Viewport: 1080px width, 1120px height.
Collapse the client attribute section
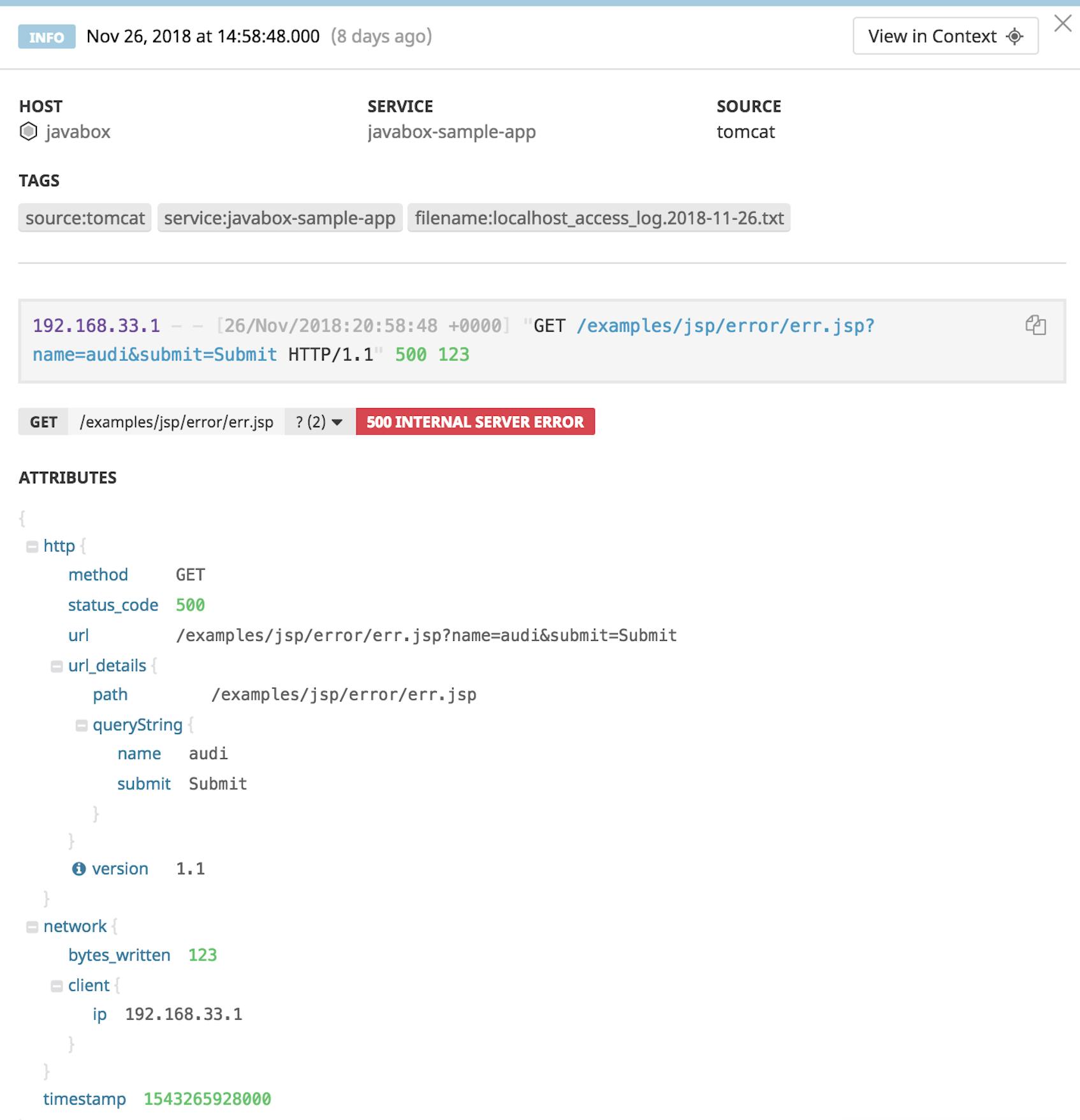[58, 985]
